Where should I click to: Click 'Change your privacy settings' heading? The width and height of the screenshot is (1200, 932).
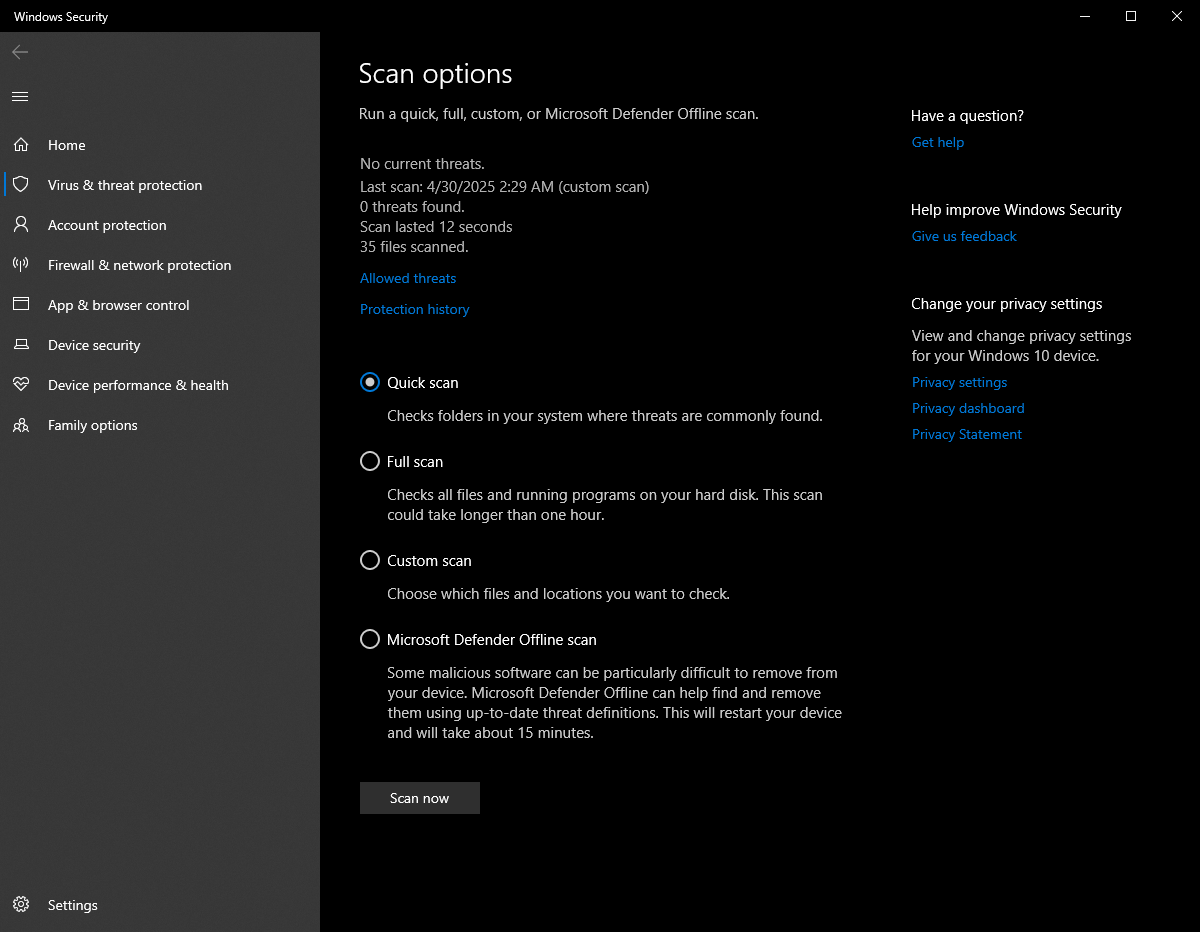click(1007, 304)
